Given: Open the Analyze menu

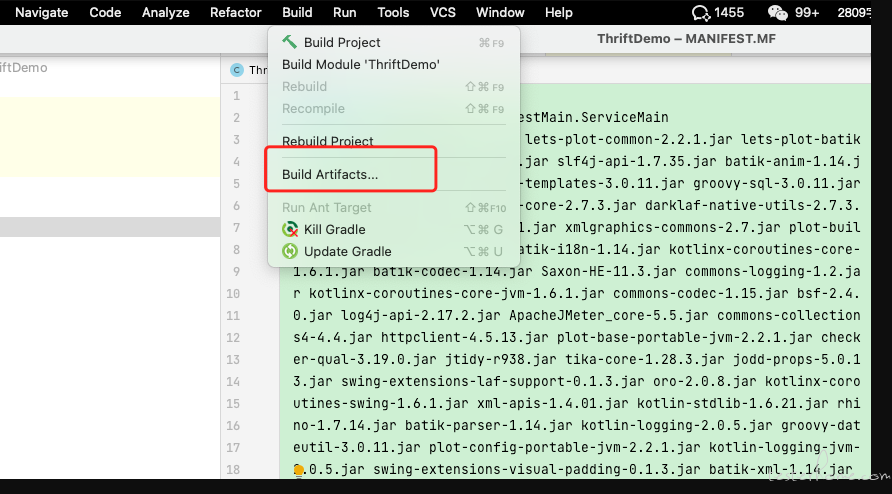Looking at the screenshot, I should pos(166,13).
